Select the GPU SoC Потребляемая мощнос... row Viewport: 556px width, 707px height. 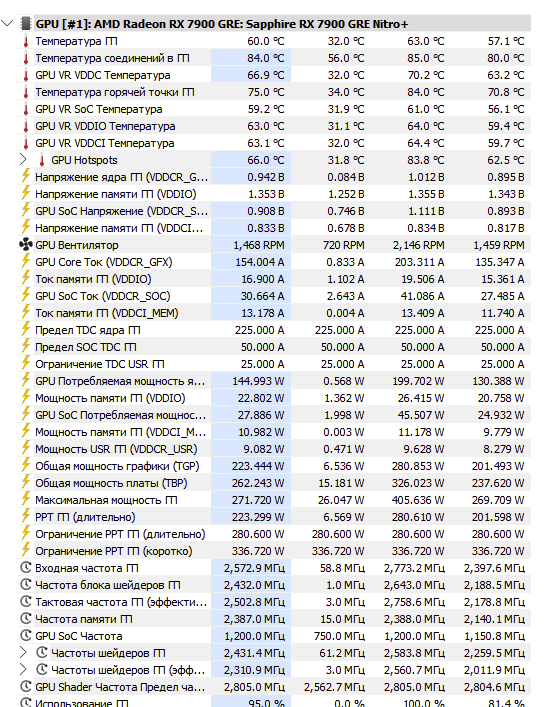pyautogui.click(x=275, y=415)
